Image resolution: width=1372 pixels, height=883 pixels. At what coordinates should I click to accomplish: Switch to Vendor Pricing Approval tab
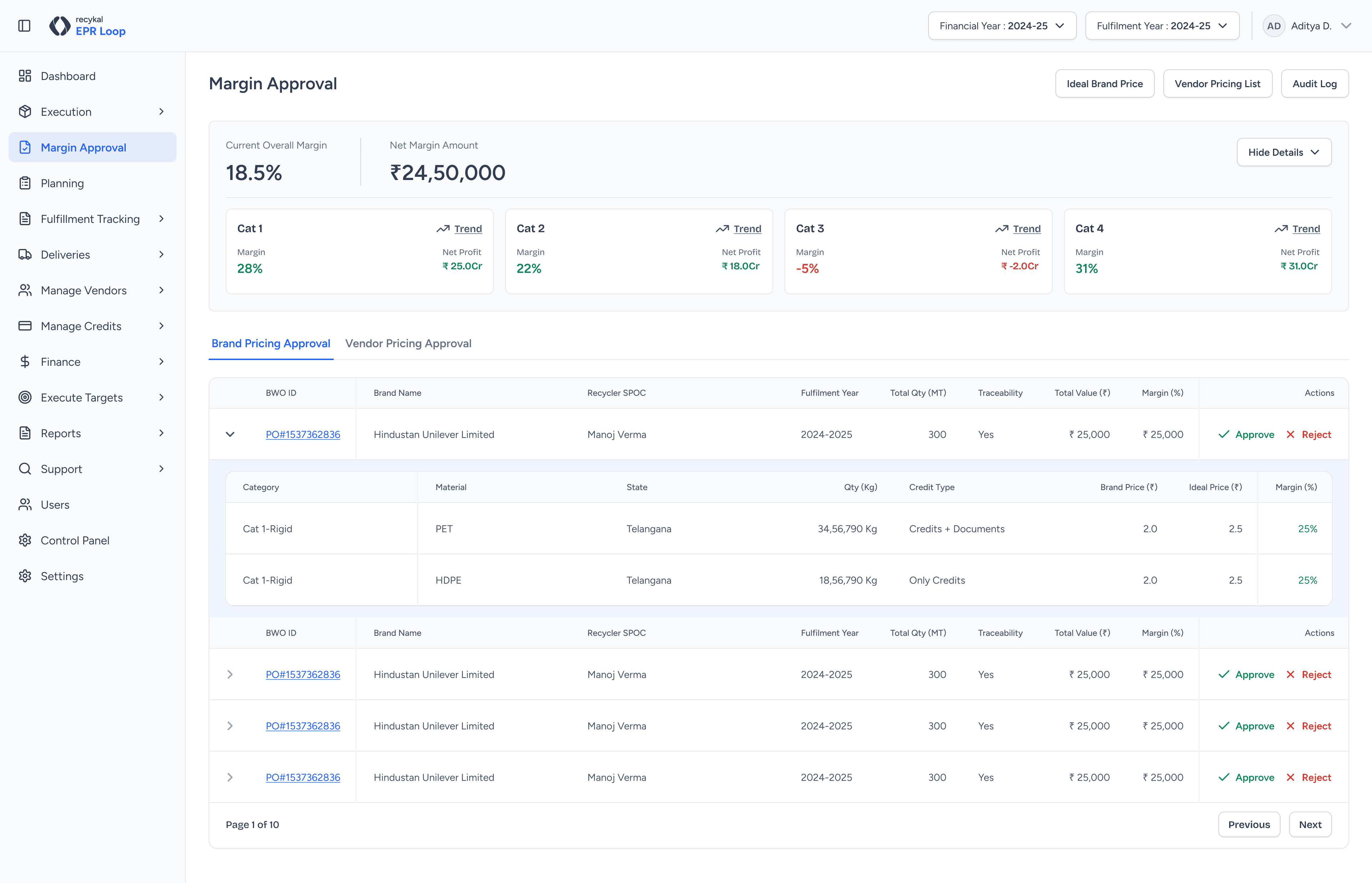tap(408, 344)
